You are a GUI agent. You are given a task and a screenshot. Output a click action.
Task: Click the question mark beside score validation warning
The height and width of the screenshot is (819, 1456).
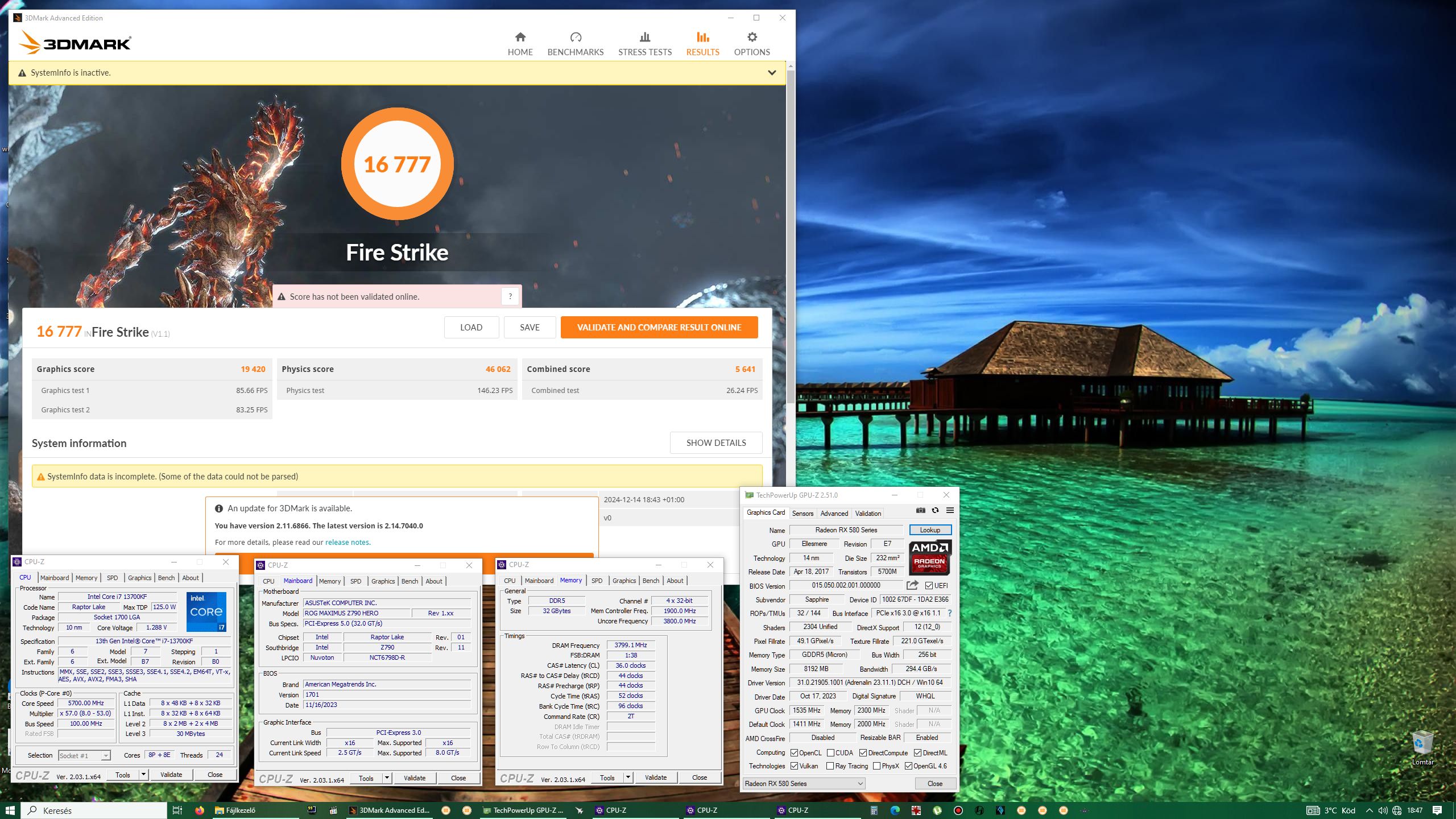point(510,296)
